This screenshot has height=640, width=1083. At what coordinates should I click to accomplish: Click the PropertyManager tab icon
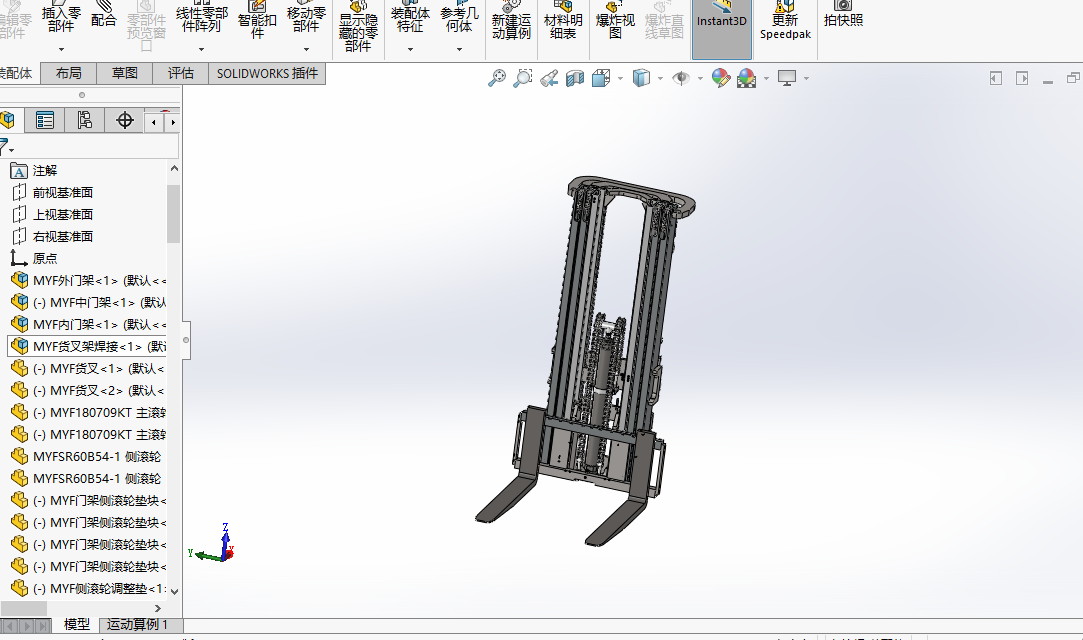pyautogui.click(x=45, y=121)
